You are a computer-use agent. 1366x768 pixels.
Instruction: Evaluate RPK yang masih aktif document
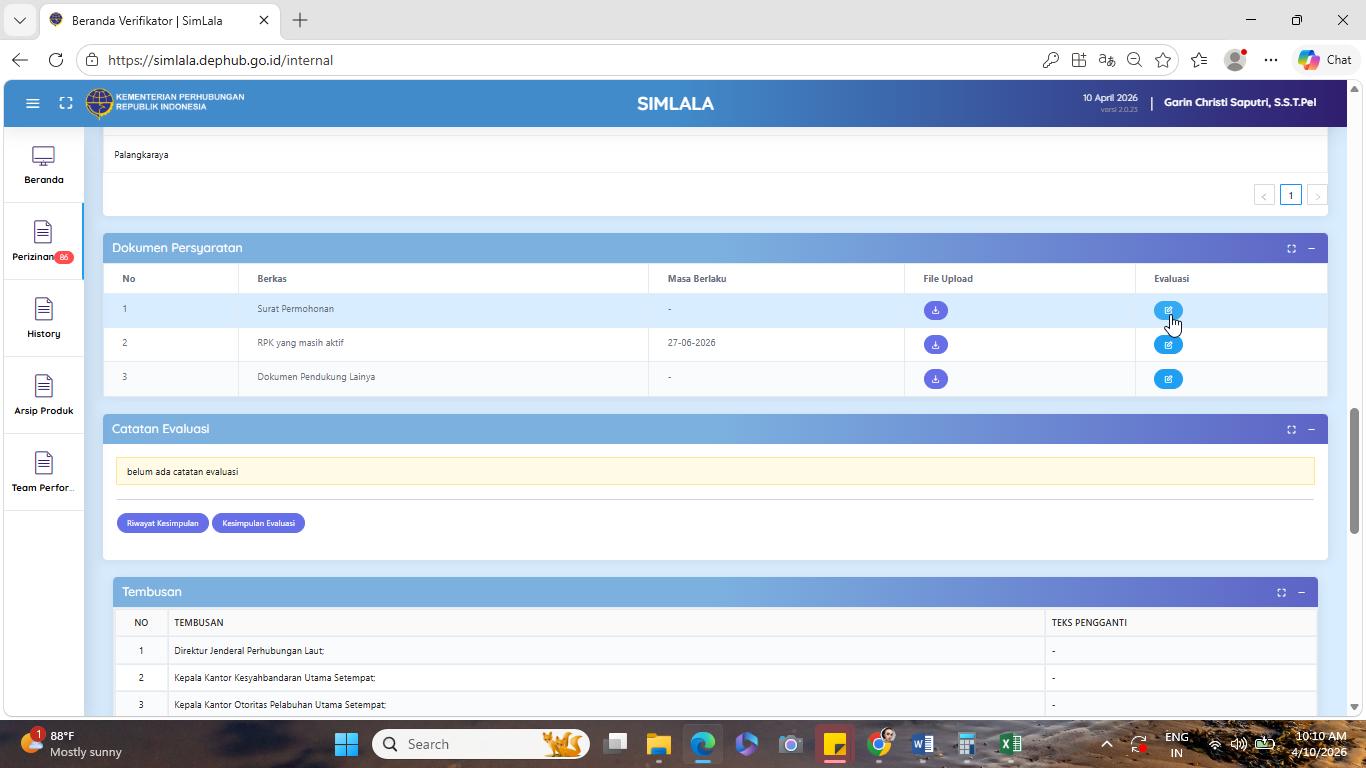1168,344
